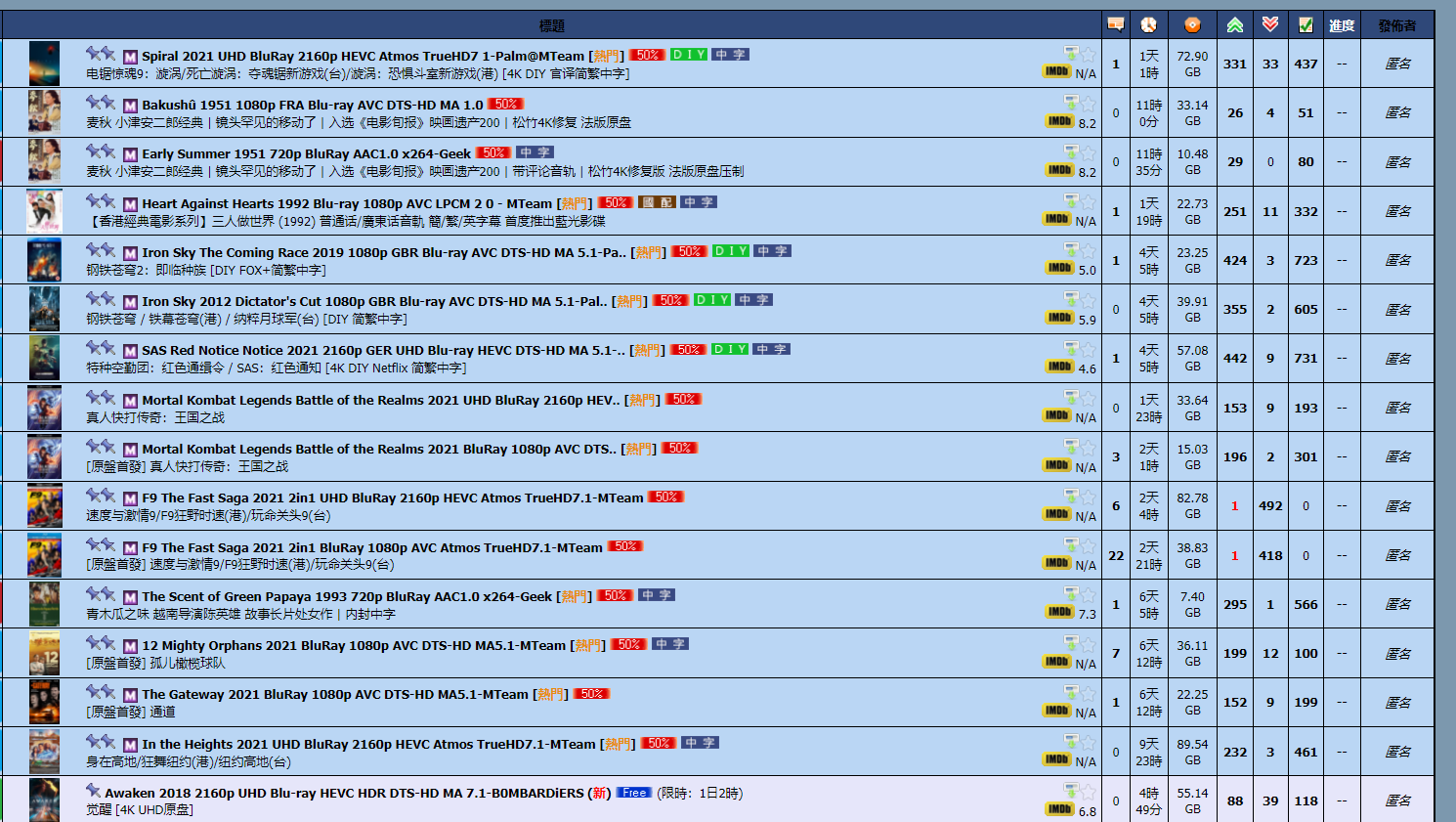Open F9 The Fast Saga 1080p page
Screen dimensions: 1456x822
[x=372, y=548]
